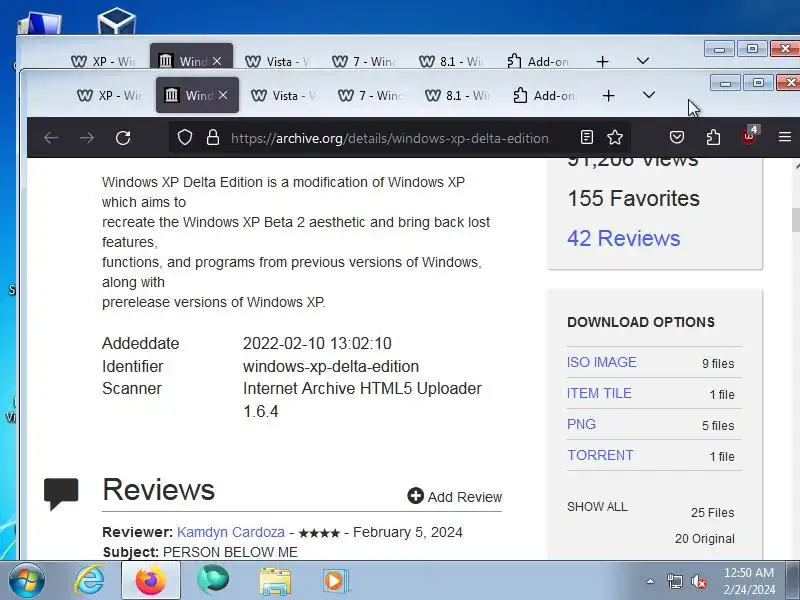Viewport: 800px width, 600px height.
Task: Go back to the previous page
Action: click(51, 138)
